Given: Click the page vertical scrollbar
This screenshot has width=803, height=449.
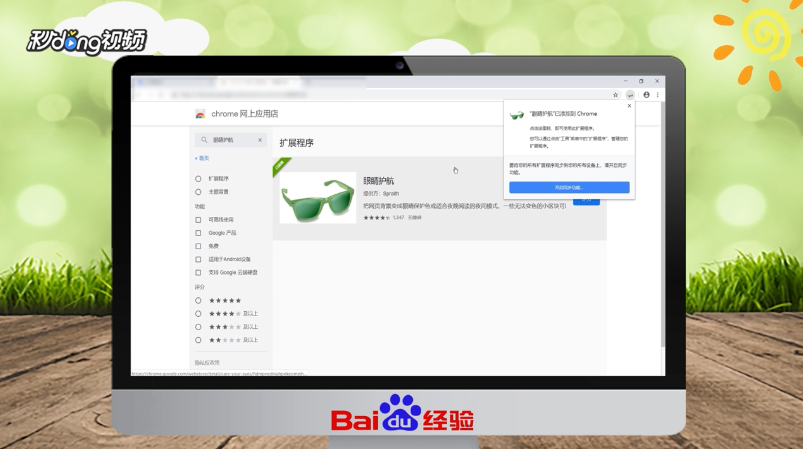Looking at the screenshot, I should (663, 225).
